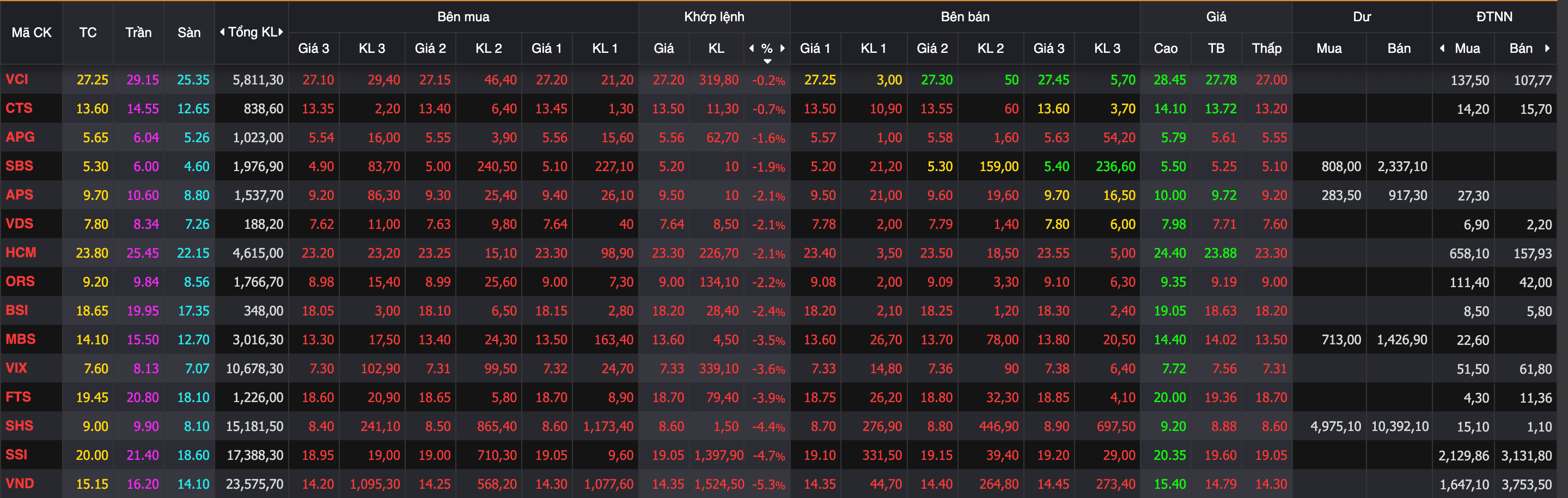Open sort dropdown under % header
Viewport: 1568px width, 498px height.
tap(767, 61)
